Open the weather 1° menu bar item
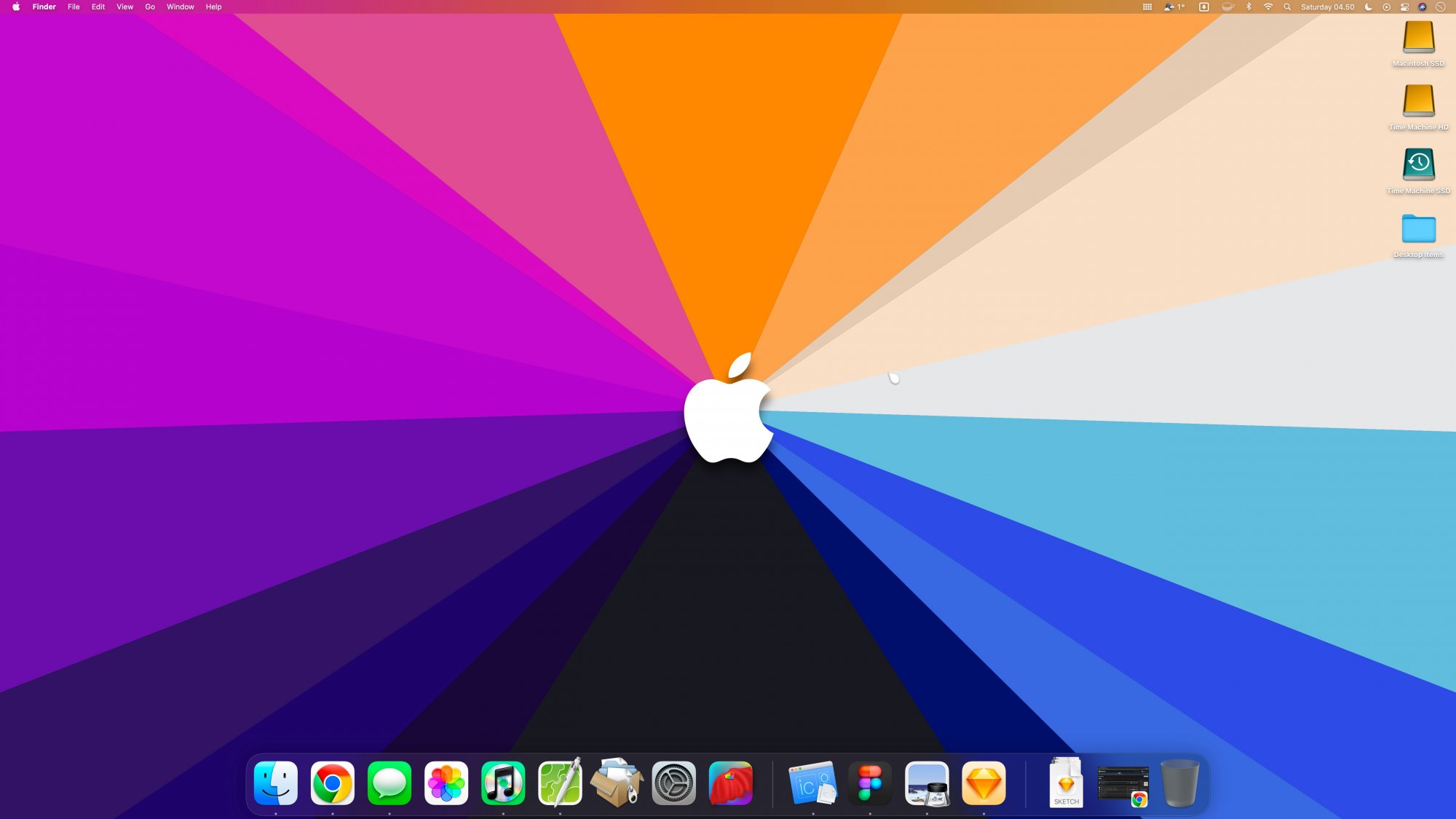This screenshot has width=1456, height=819. point(1174,7)
